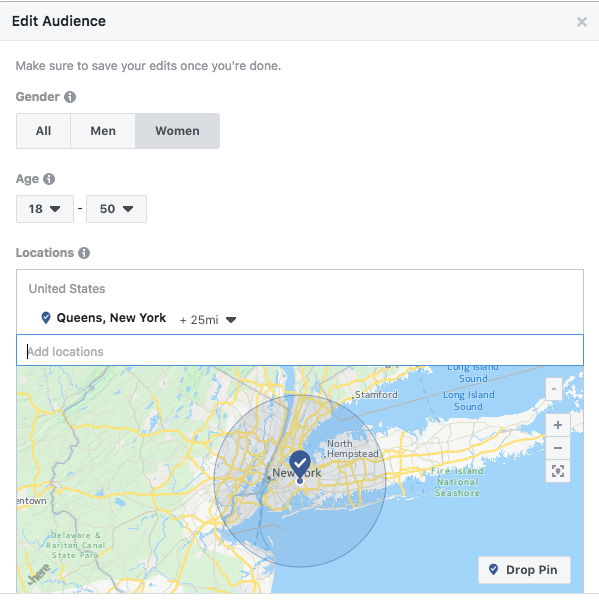Zoom in on the map
Image resolution: width=599 pixels, height=600 pixels.
[x=558, y=425]
